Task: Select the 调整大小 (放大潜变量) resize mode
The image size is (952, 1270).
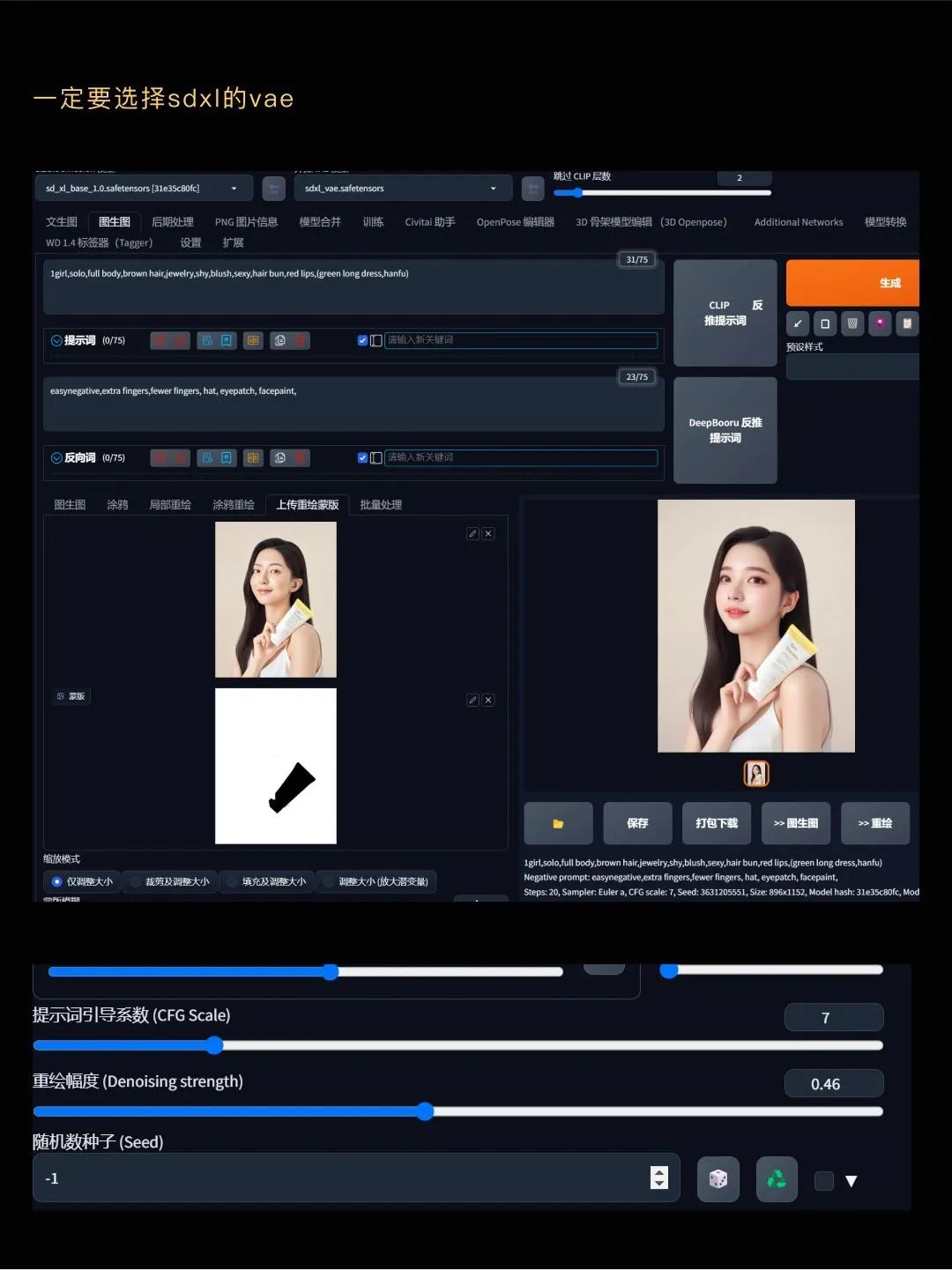Action: 375,881
